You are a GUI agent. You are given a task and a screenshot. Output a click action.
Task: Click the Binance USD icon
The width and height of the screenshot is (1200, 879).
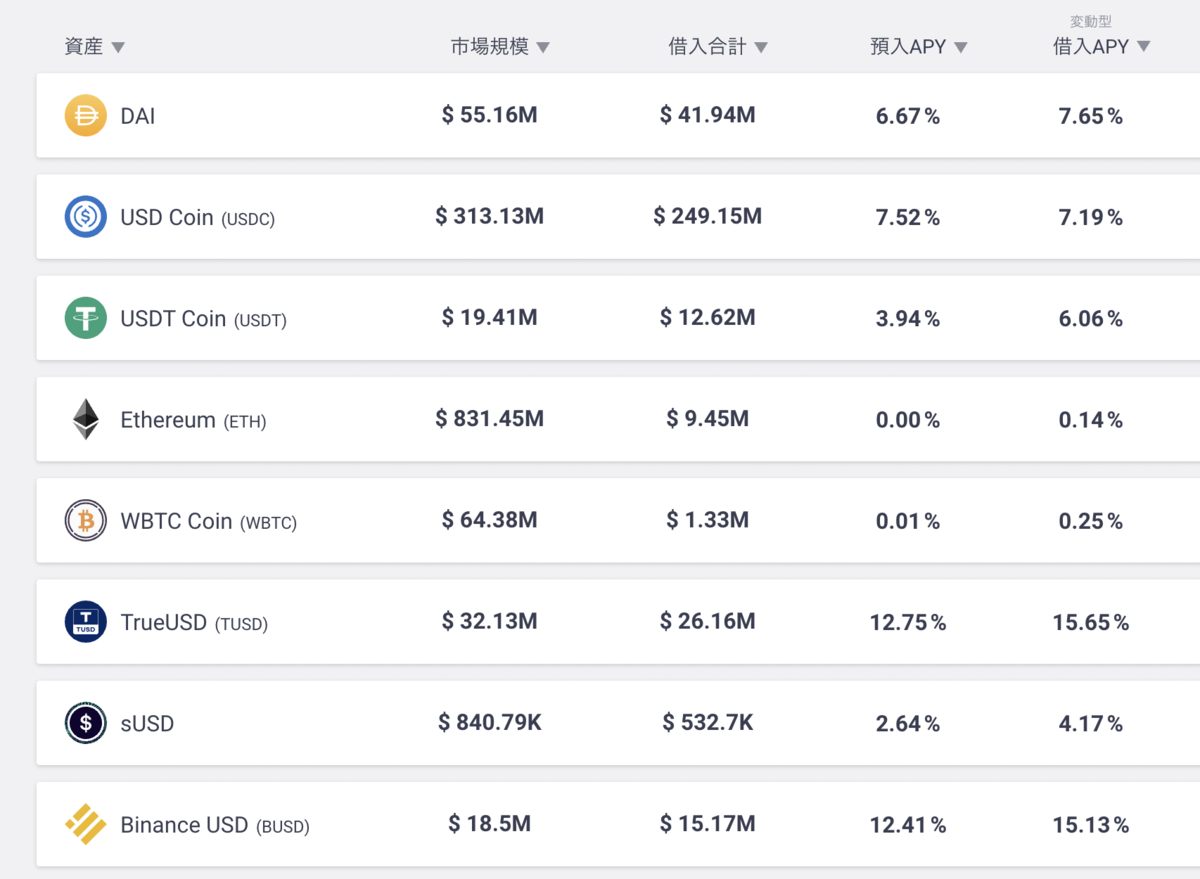pos(86,824)
